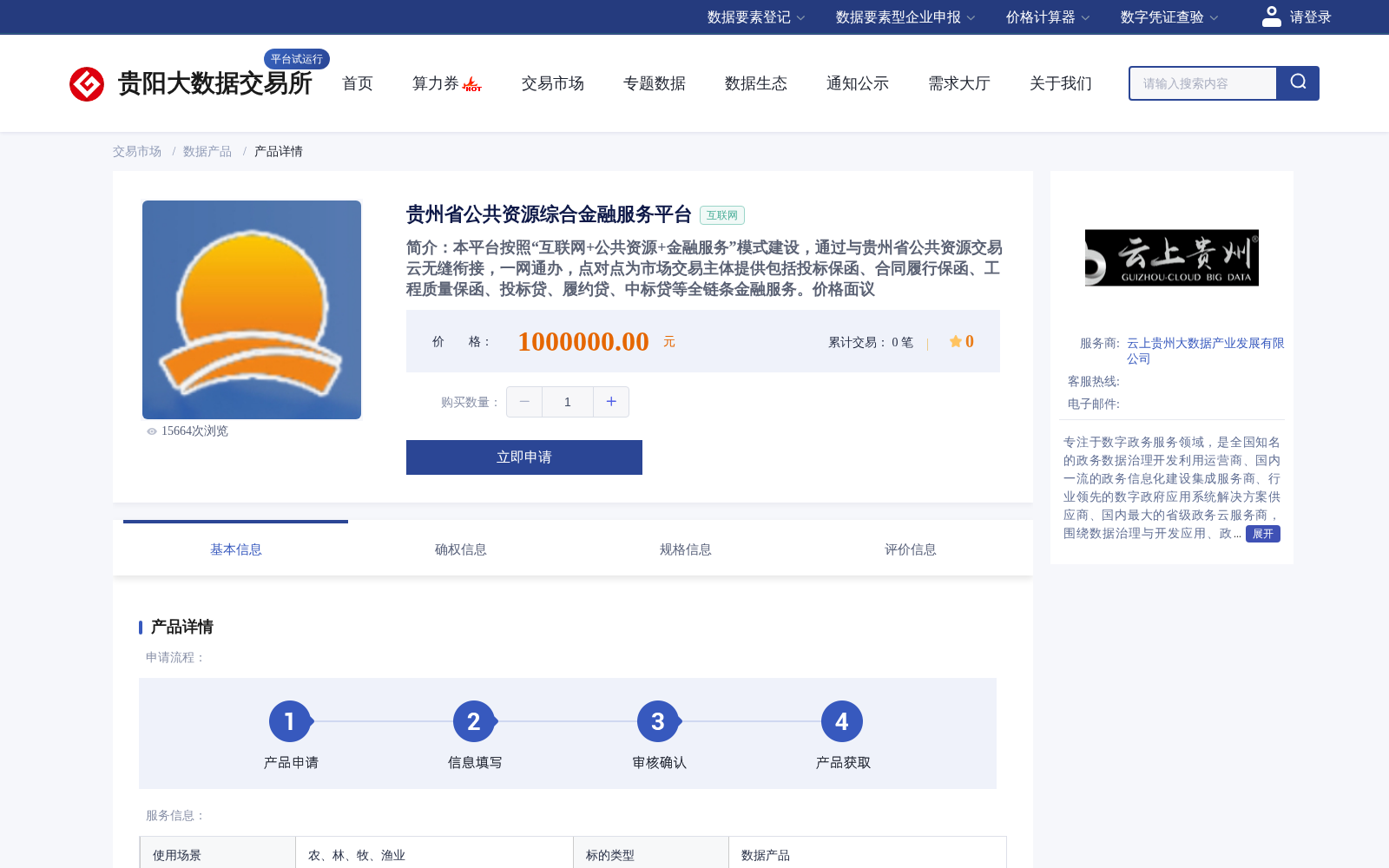Image resolution: width=1389 pixels, height=868 pixels.
Task: Expand the 数据要素登记 dropdown
Action: (x=756, y=17)
